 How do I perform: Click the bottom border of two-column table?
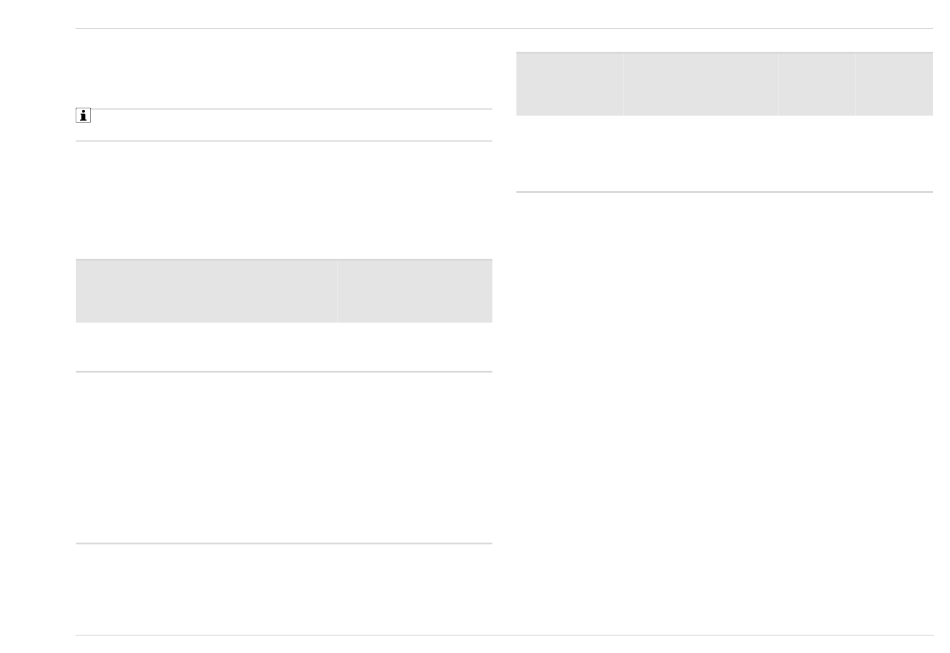pyautogui.click(x=284, y=371)
